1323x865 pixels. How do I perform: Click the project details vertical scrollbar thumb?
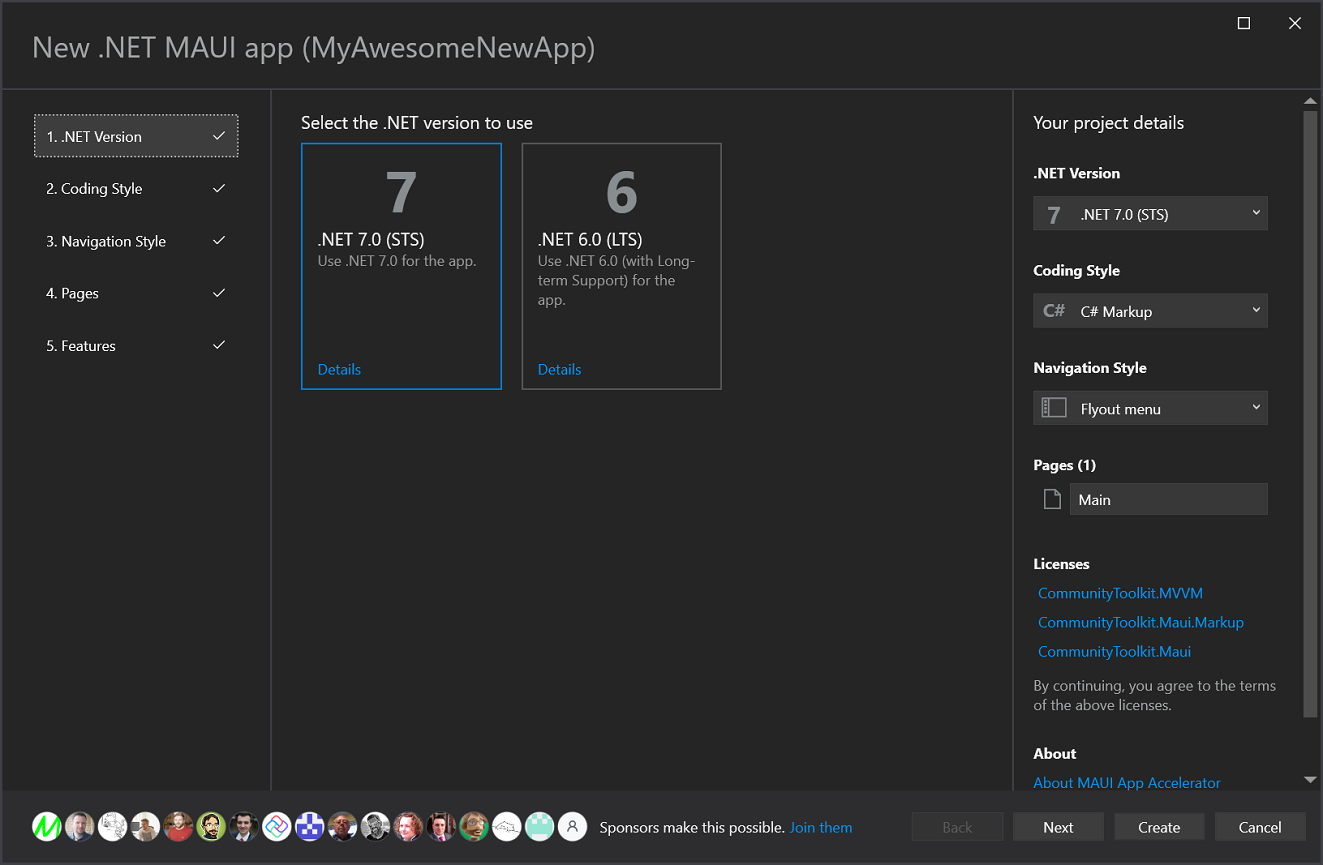(1310, 413)
